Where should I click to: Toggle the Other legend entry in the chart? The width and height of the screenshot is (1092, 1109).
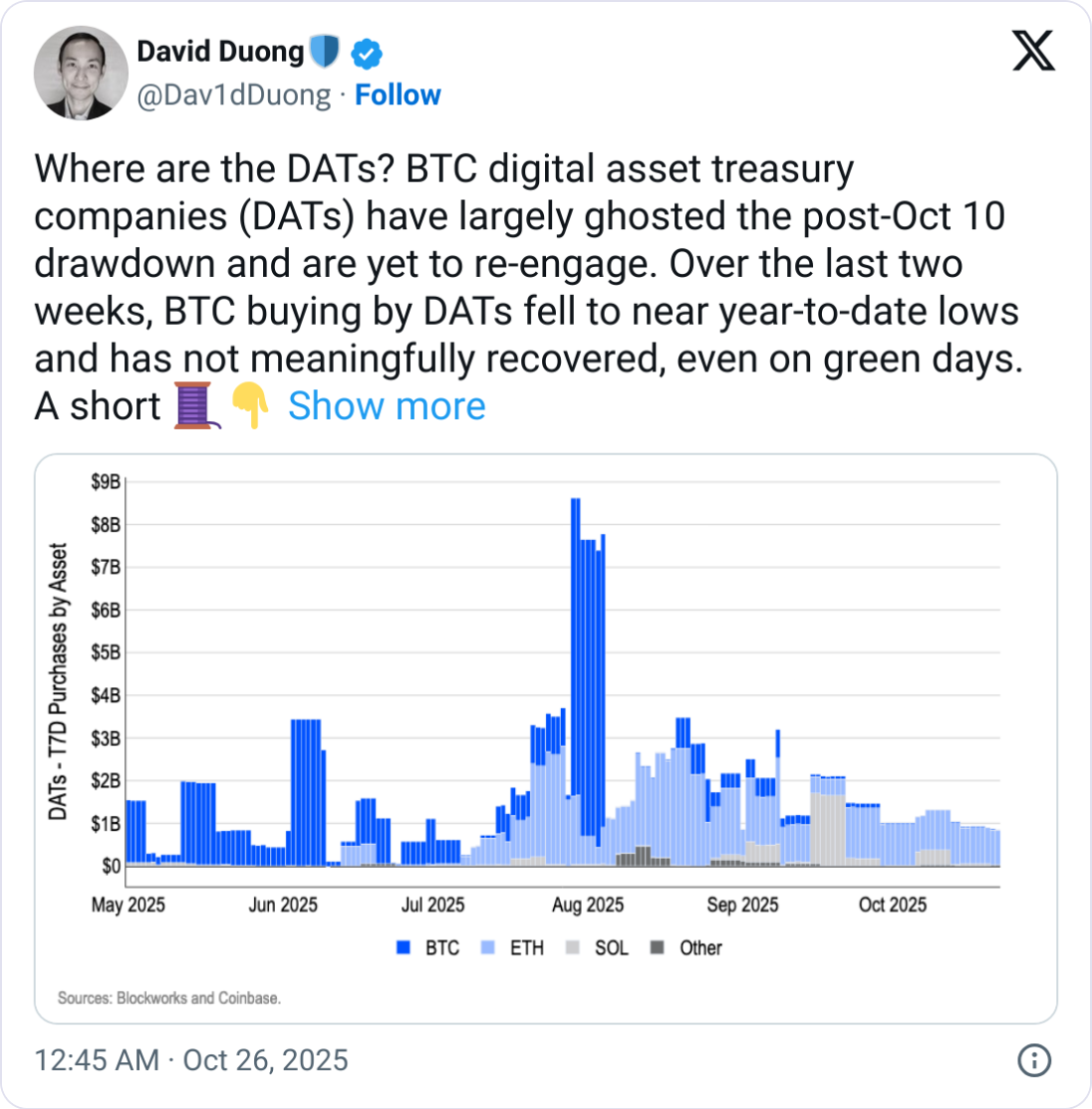657,948
